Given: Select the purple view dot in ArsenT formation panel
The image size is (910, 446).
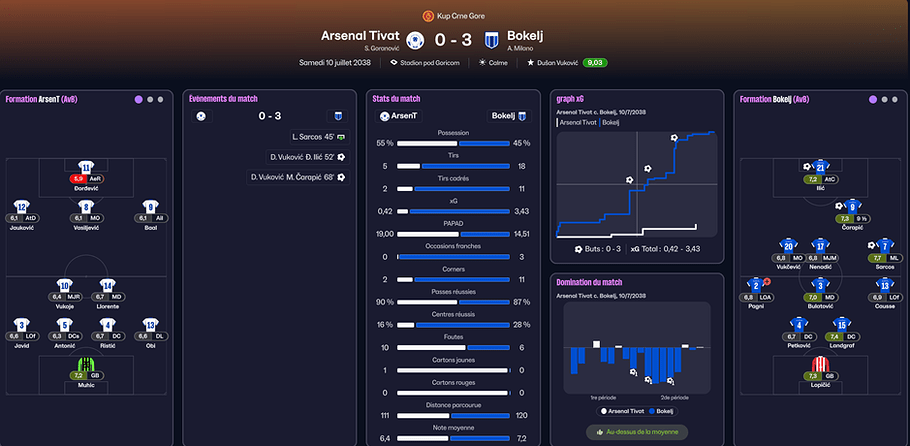Looking at the screenshot, I should click(139, 99).
